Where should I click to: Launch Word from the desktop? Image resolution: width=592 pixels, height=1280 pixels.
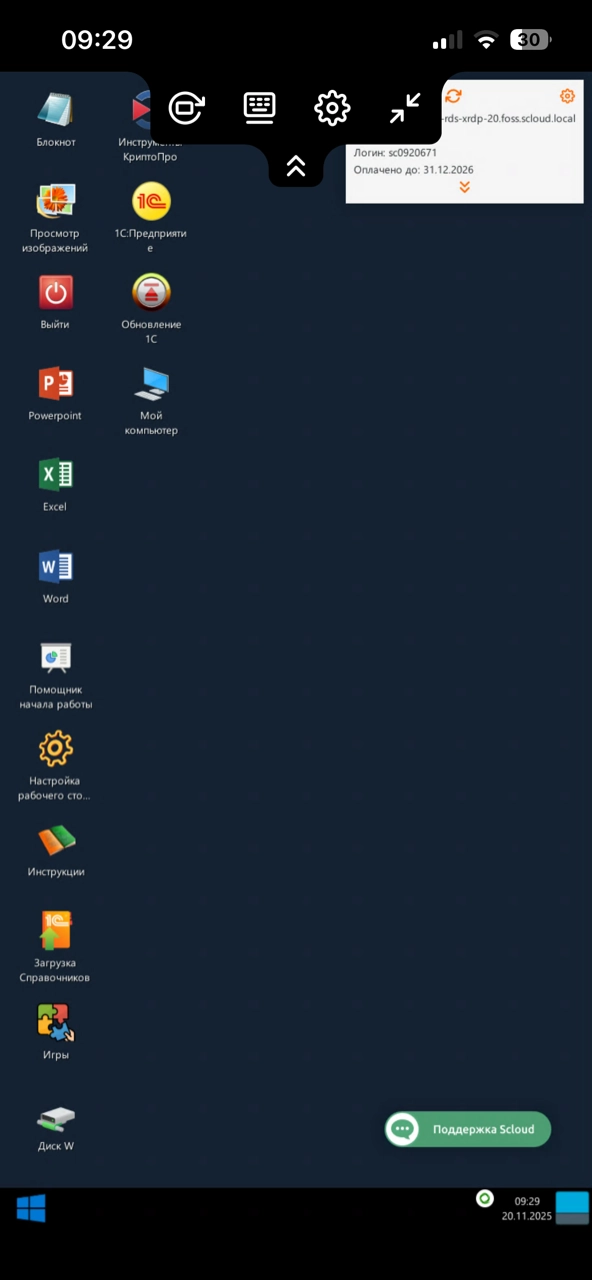pos(55,567)
